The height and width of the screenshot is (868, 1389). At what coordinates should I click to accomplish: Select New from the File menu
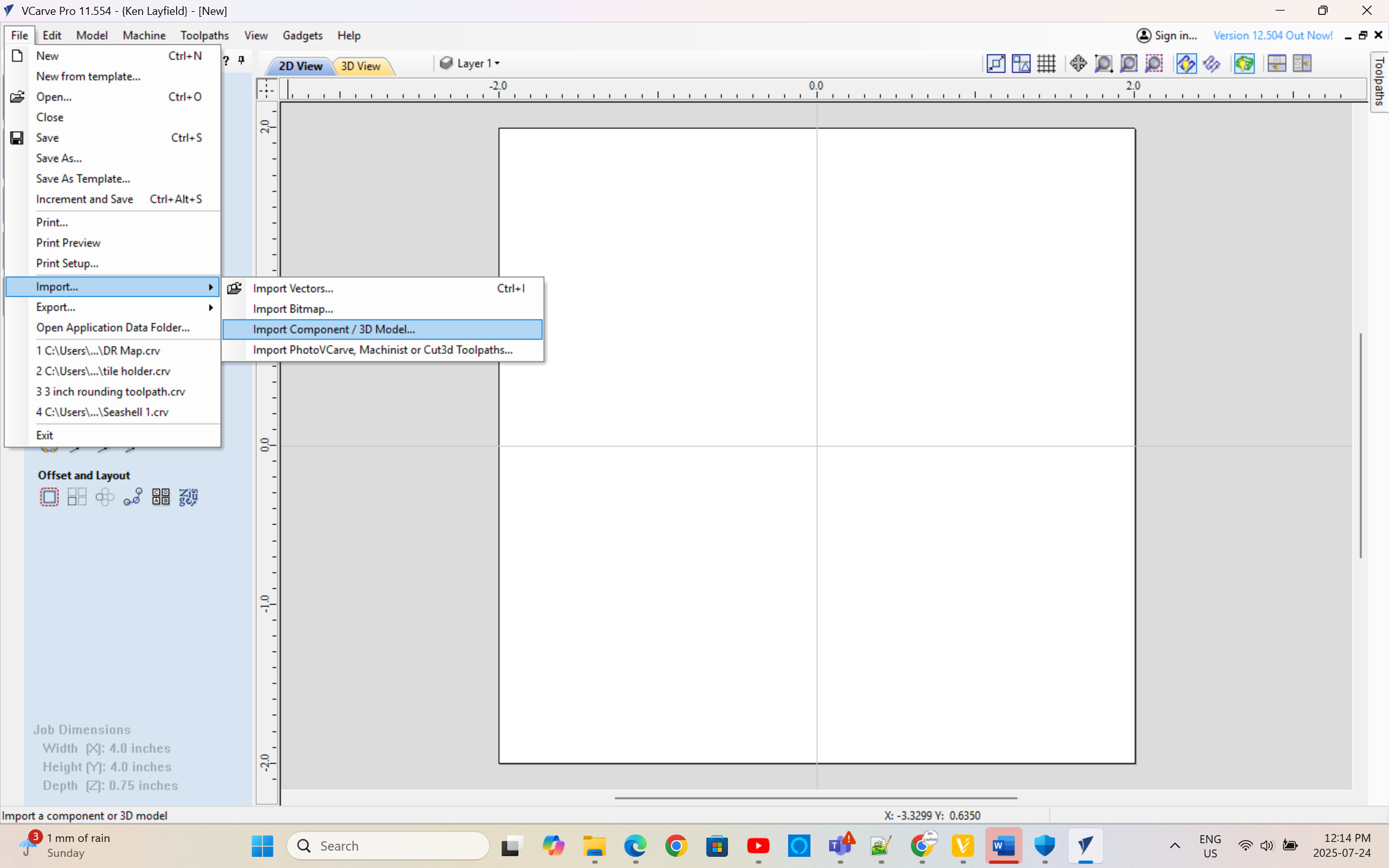click(x=112, y=56)
